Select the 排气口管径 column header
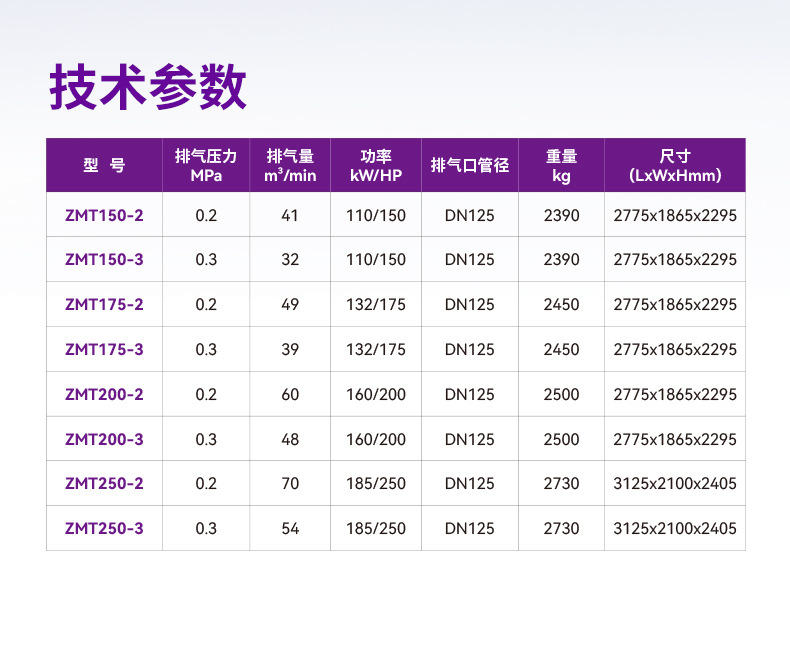The image size is (790, 658). pos(470,165)
